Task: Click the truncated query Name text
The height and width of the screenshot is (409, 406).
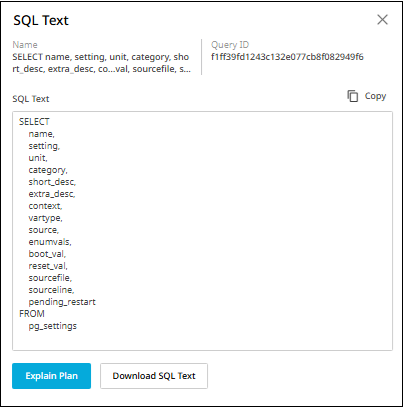Action: [x=101, y=63]
